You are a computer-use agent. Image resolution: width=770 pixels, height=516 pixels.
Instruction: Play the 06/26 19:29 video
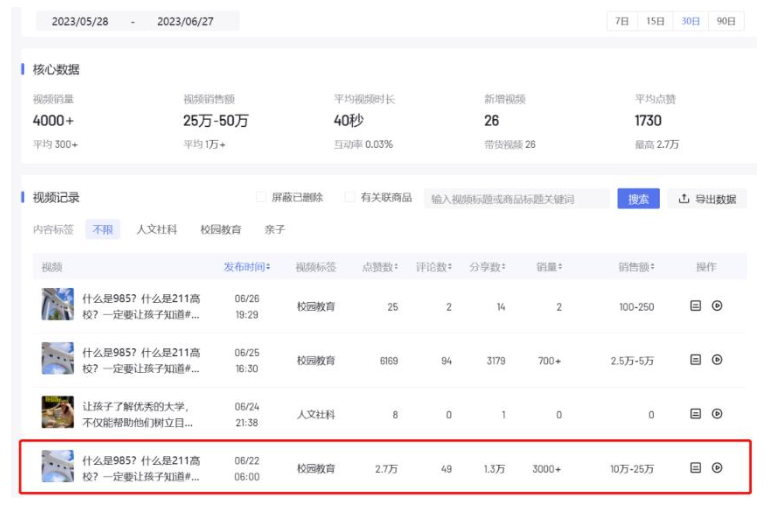(717, 306)
